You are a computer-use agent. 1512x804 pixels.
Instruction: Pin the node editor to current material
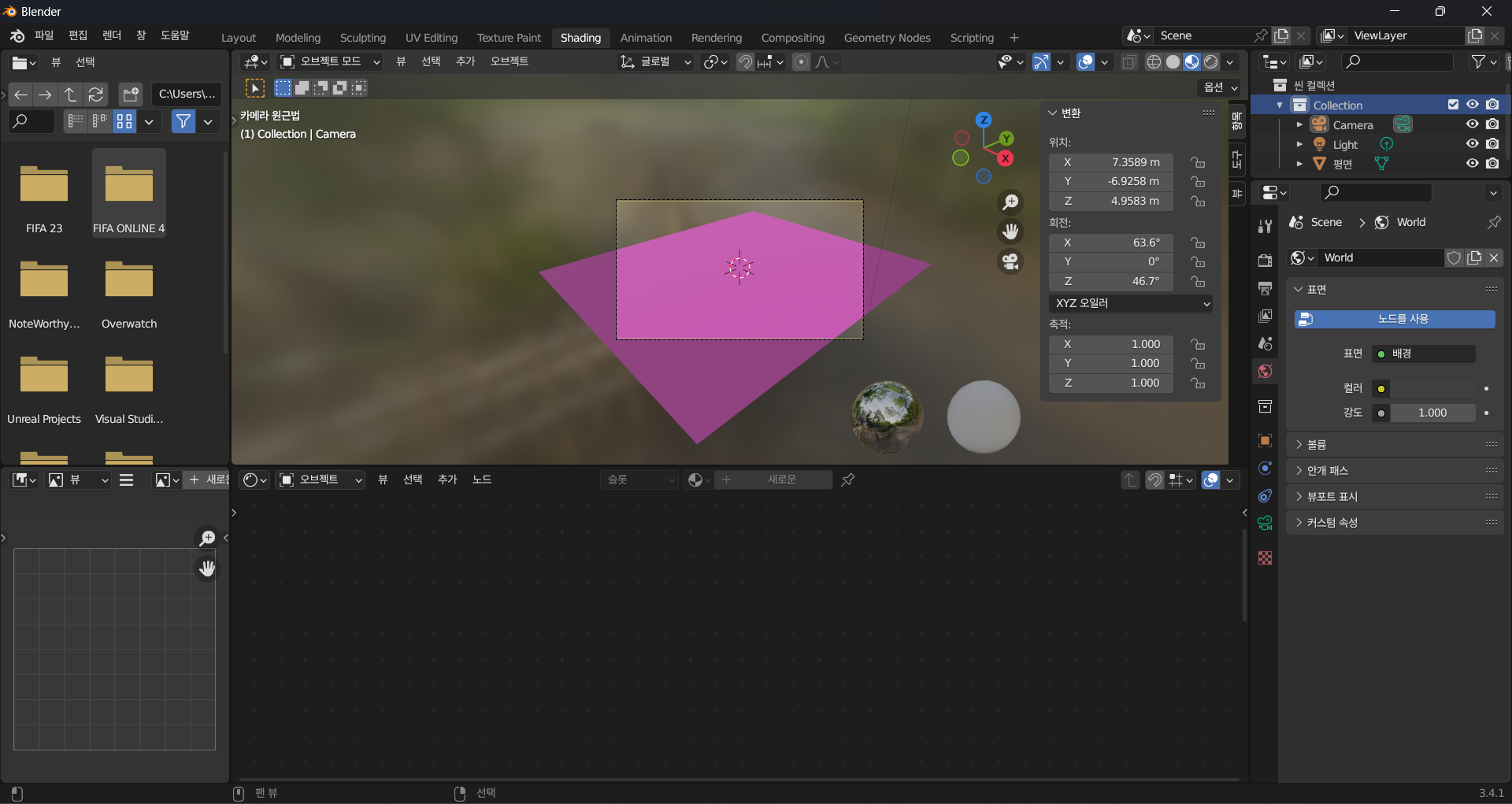pyautogui.click(x=848, y=480)
